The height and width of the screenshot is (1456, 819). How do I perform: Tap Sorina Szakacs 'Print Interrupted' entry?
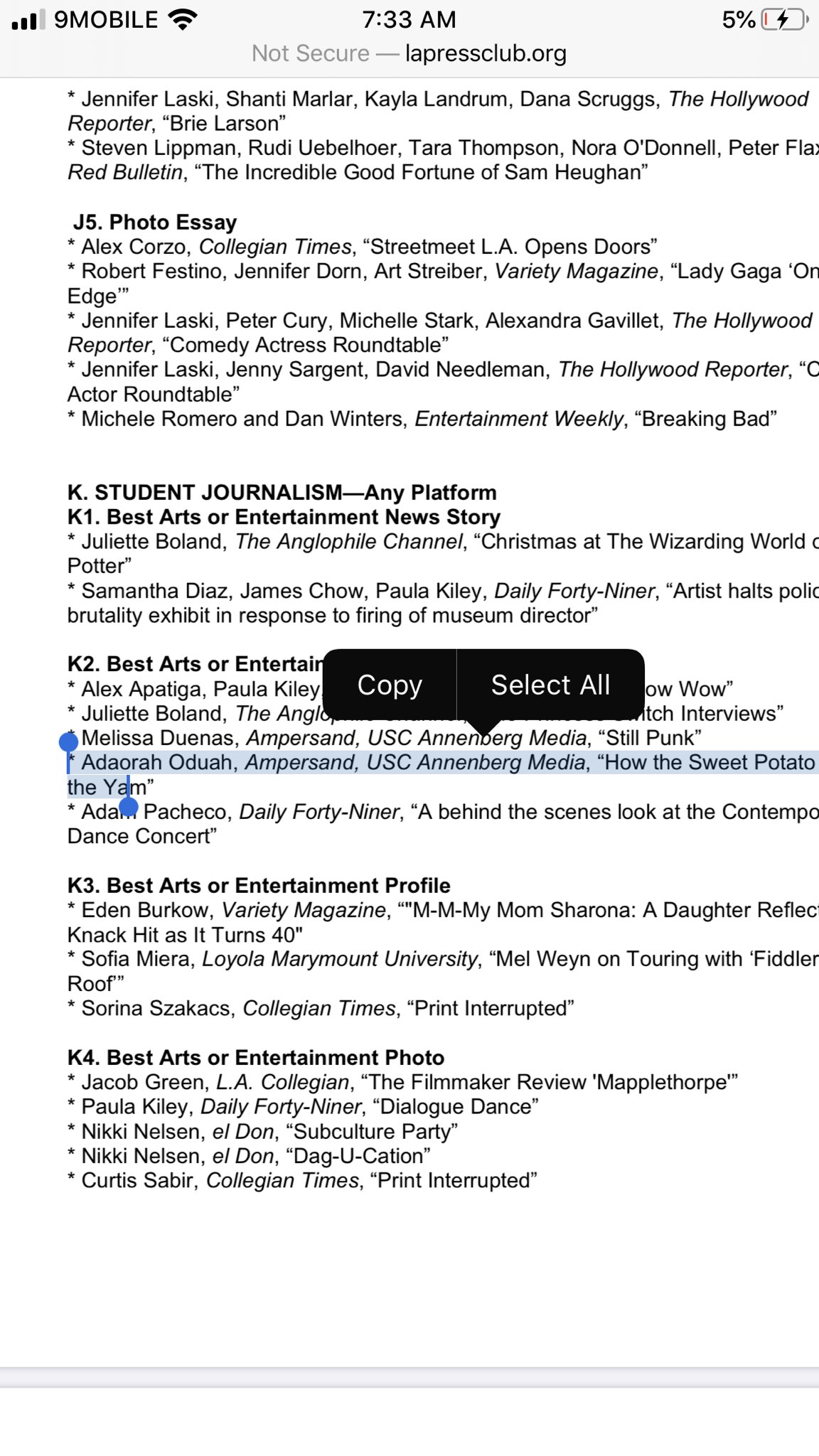click(x=321, y=1008)
